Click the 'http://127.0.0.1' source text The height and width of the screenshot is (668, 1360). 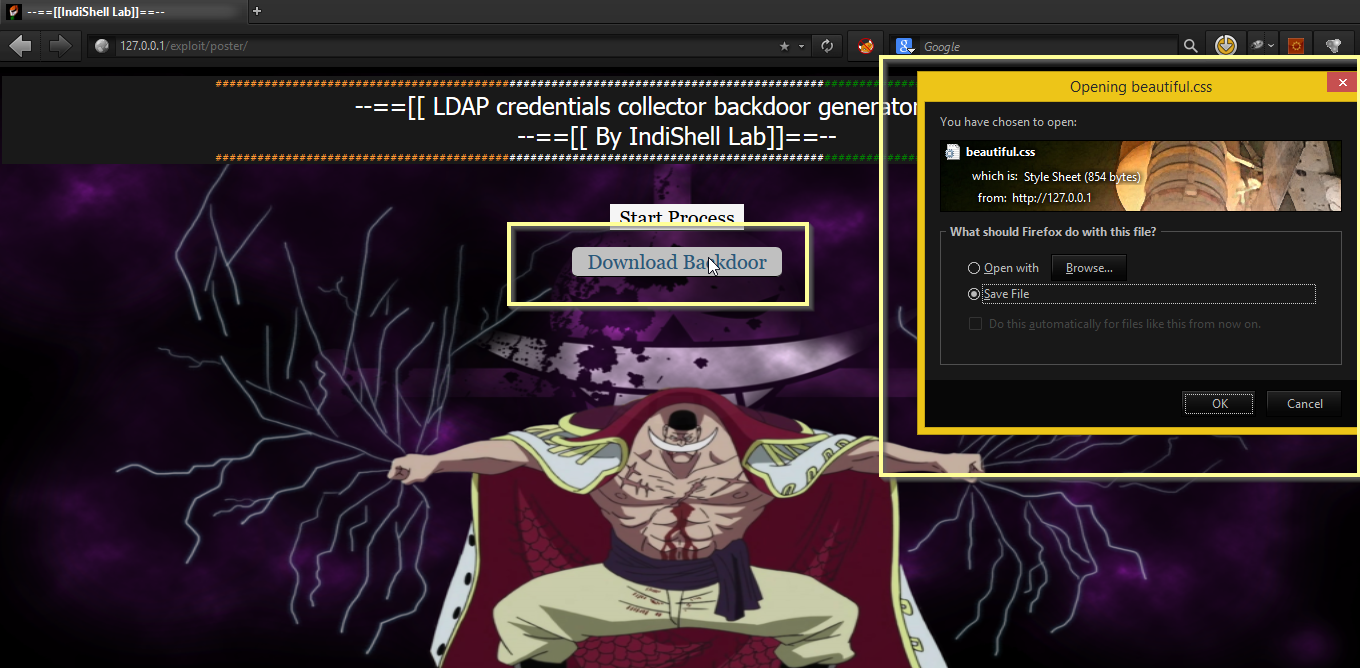[1051, 198]
